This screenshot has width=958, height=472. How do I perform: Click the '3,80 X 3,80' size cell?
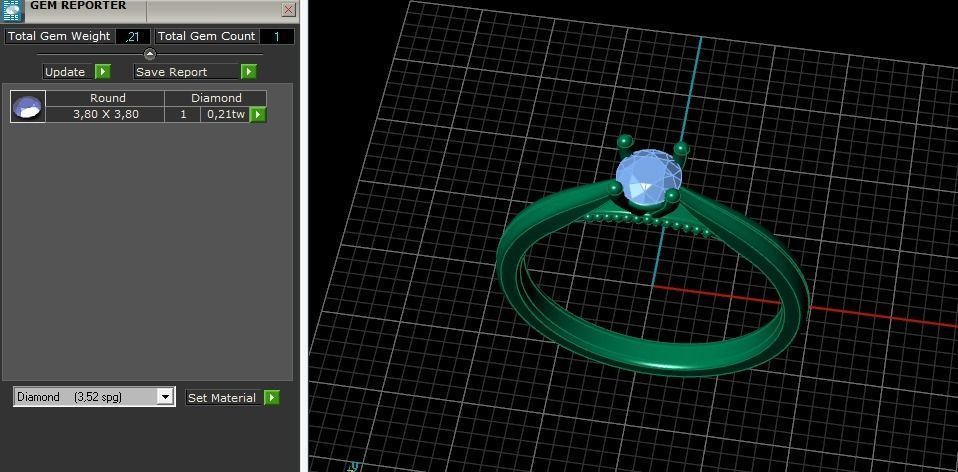tap(105, 114)
